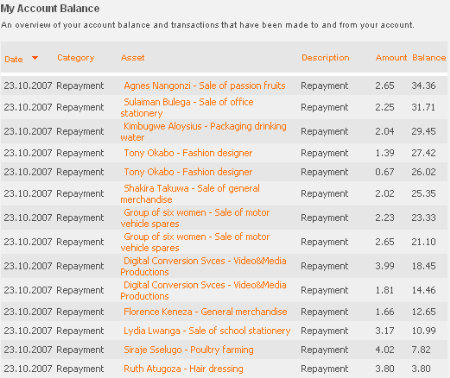The height and width of the screenshot is (378, 450).
Task: Select Repayment category in Ruth Atugoza row
Action: [x=80, y=369]
